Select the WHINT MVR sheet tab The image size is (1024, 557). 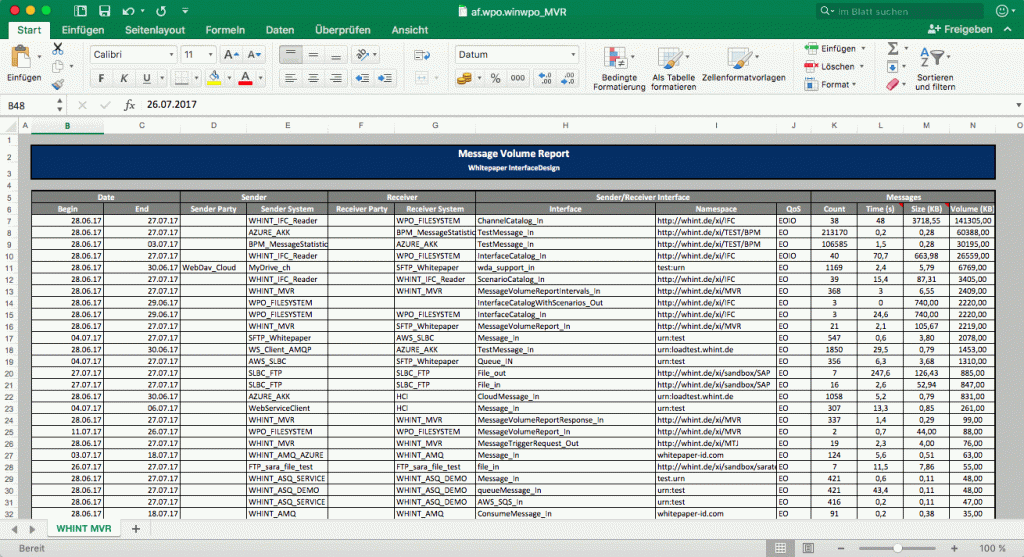(x=84, y=528)
